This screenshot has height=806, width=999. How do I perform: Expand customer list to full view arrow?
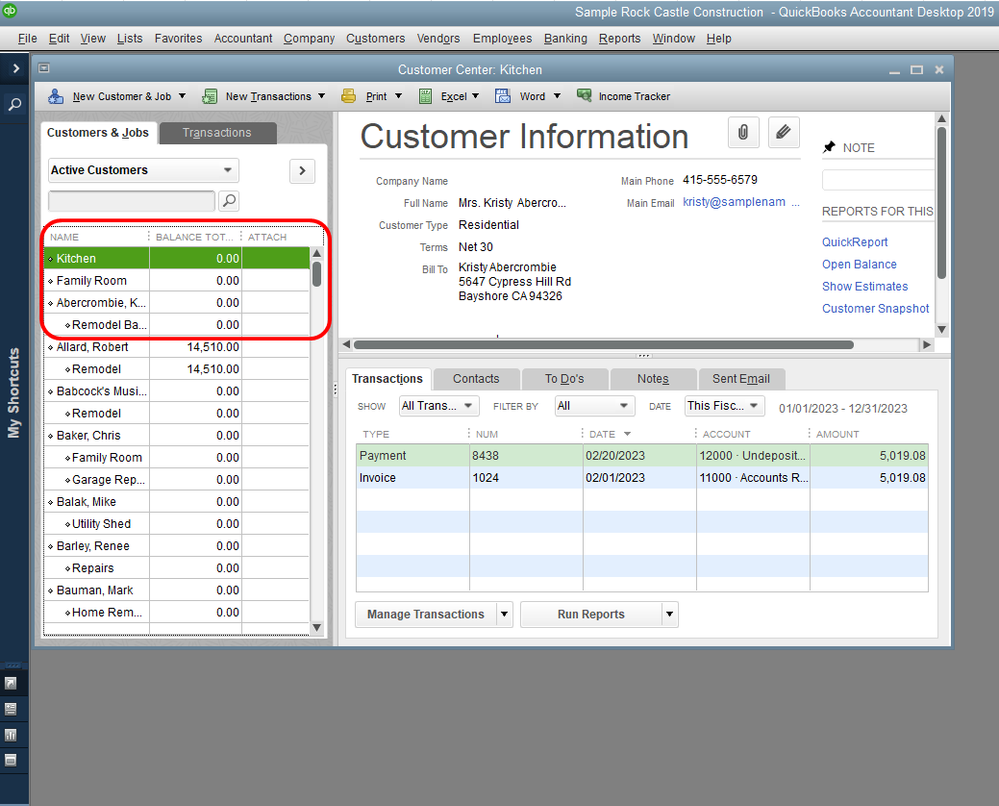(301, 171)
